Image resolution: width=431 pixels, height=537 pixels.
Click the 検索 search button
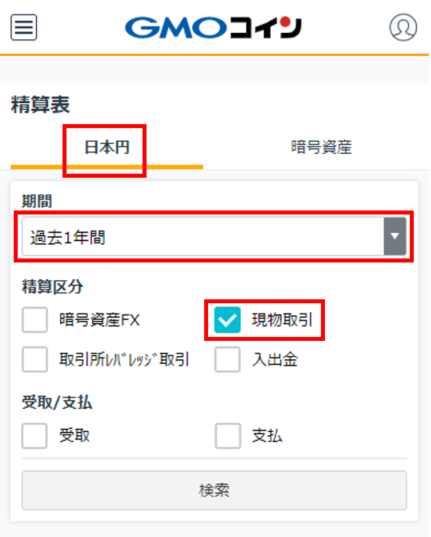coord(214,490)
